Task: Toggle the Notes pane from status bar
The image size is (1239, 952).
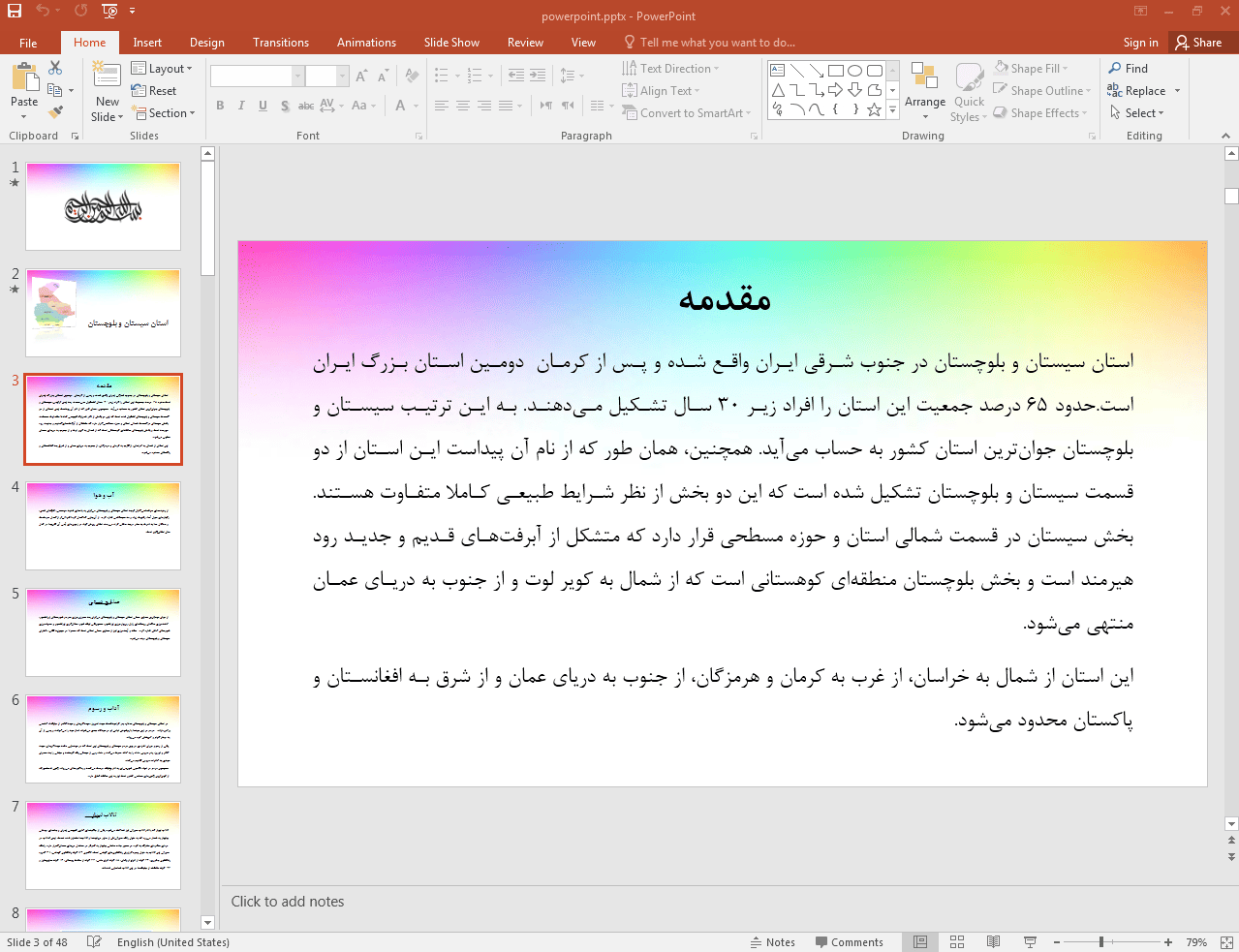Action: point(773,942)
